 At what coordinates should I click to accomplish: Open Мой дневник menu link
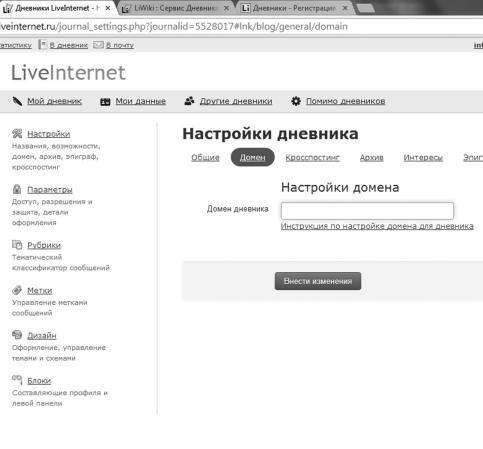click(x=54, y=101)
